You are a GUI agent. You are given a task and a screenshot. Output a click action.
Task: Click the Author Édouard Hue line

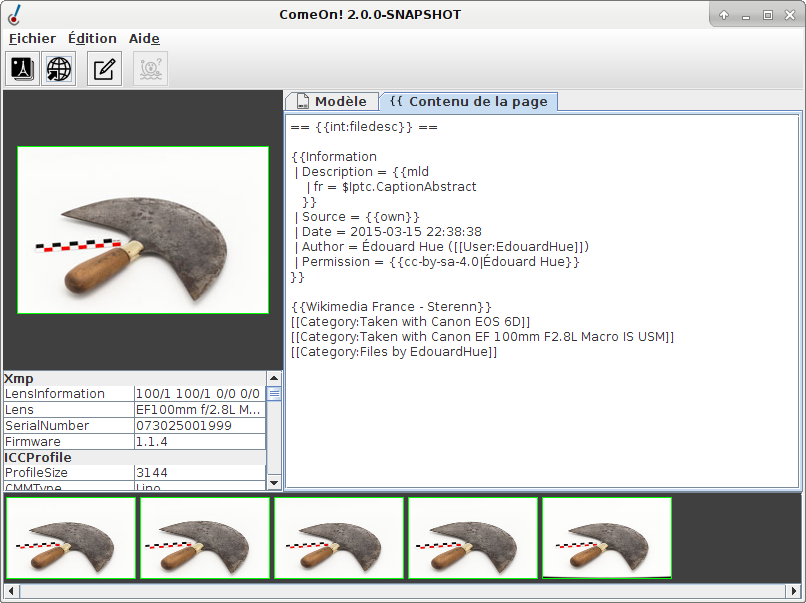pos(442,247)
